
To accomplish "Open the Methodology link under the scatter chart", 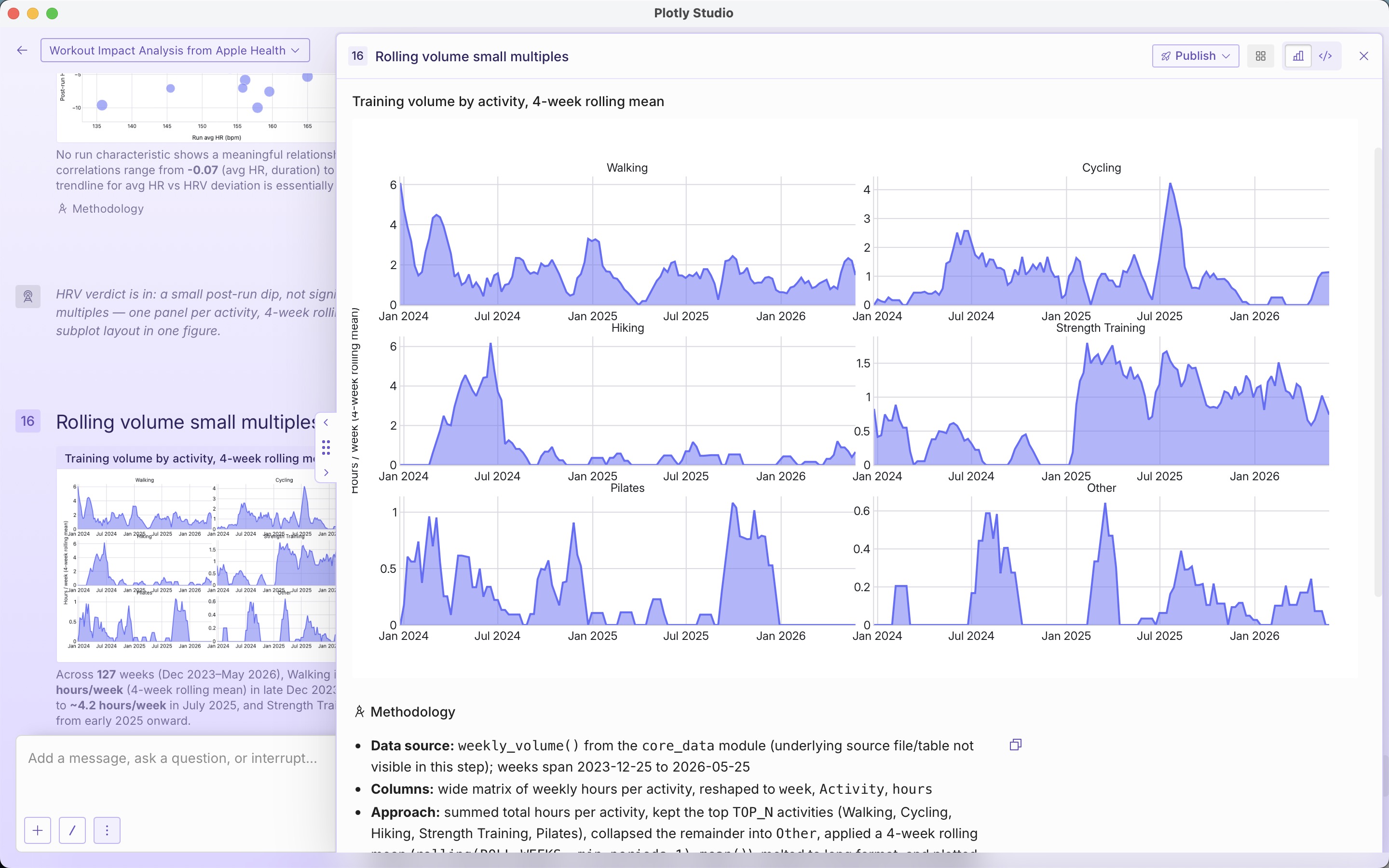I will pyautogui.click(x=100, y=209).
